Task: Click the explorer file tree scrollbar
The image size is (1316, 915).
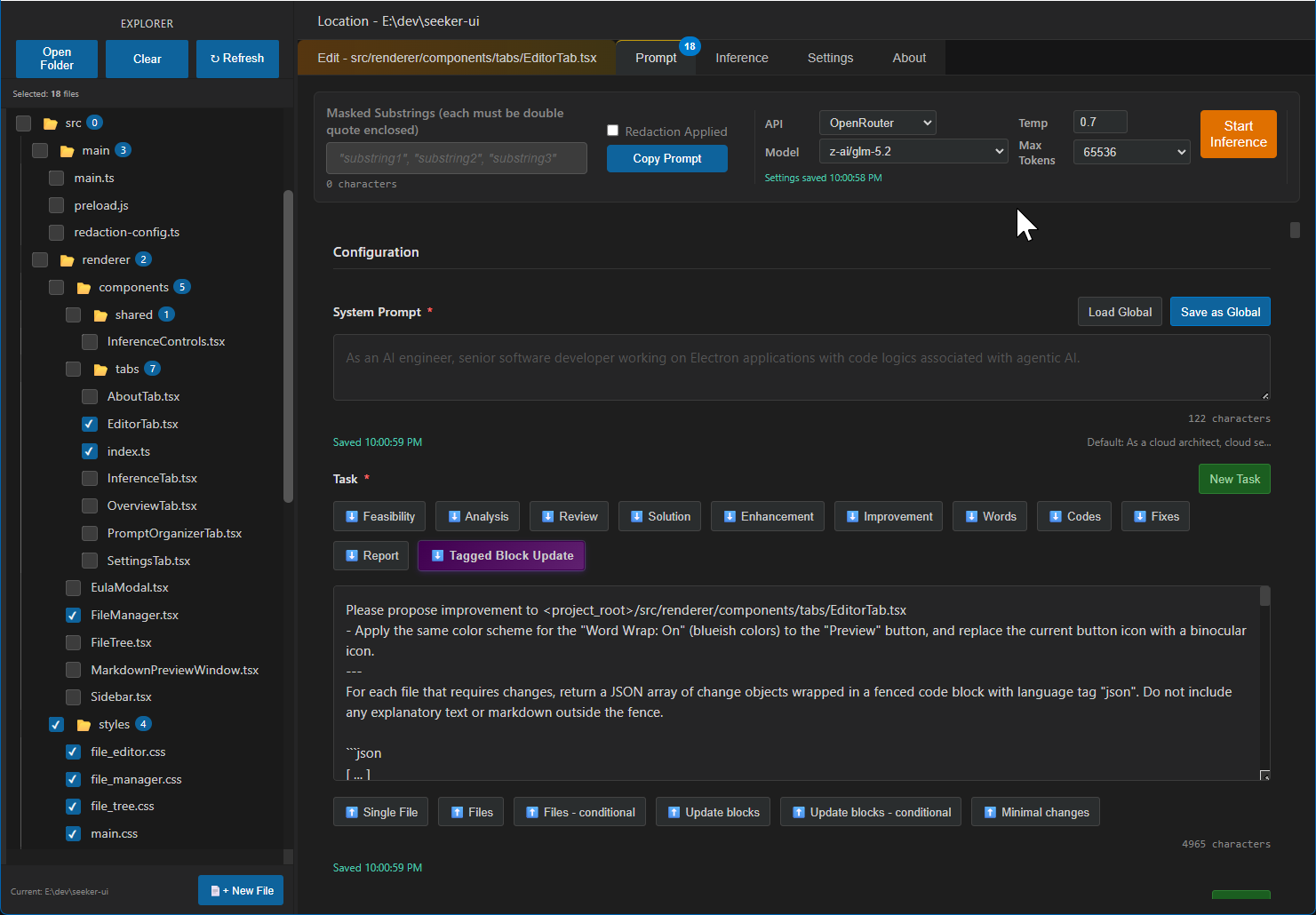Action: 288,346
